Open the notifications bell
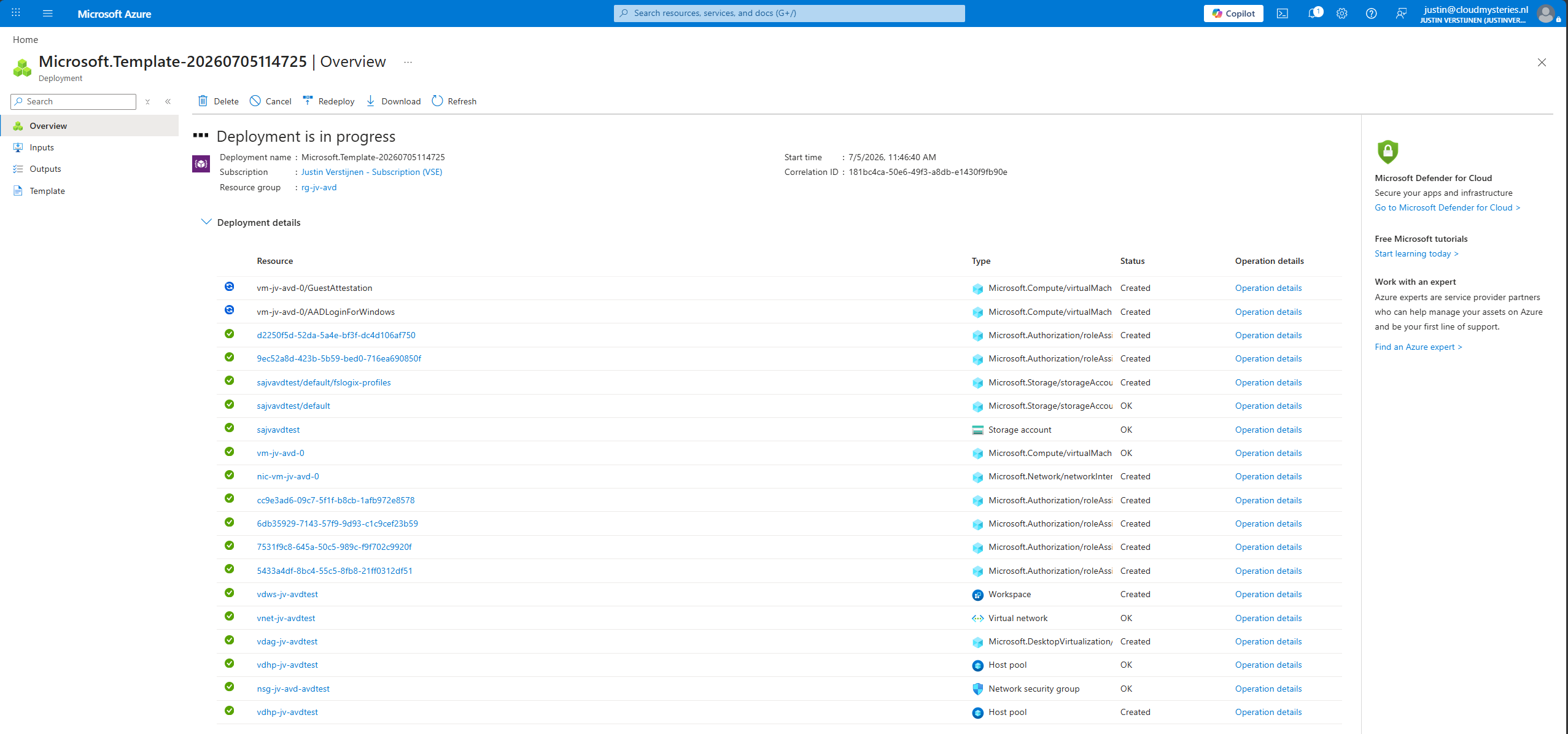 [1313, 14]
